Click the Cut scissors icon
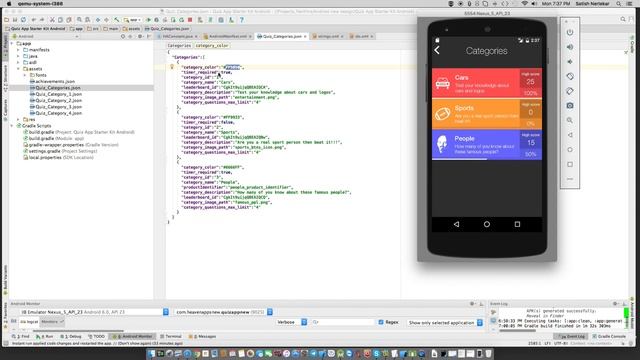 [x=52, y=20]
